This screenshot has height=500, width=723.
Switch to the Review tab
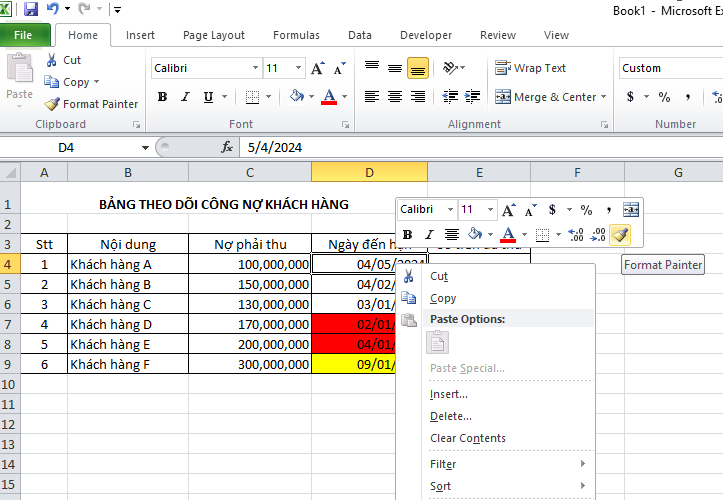(498, 35)
